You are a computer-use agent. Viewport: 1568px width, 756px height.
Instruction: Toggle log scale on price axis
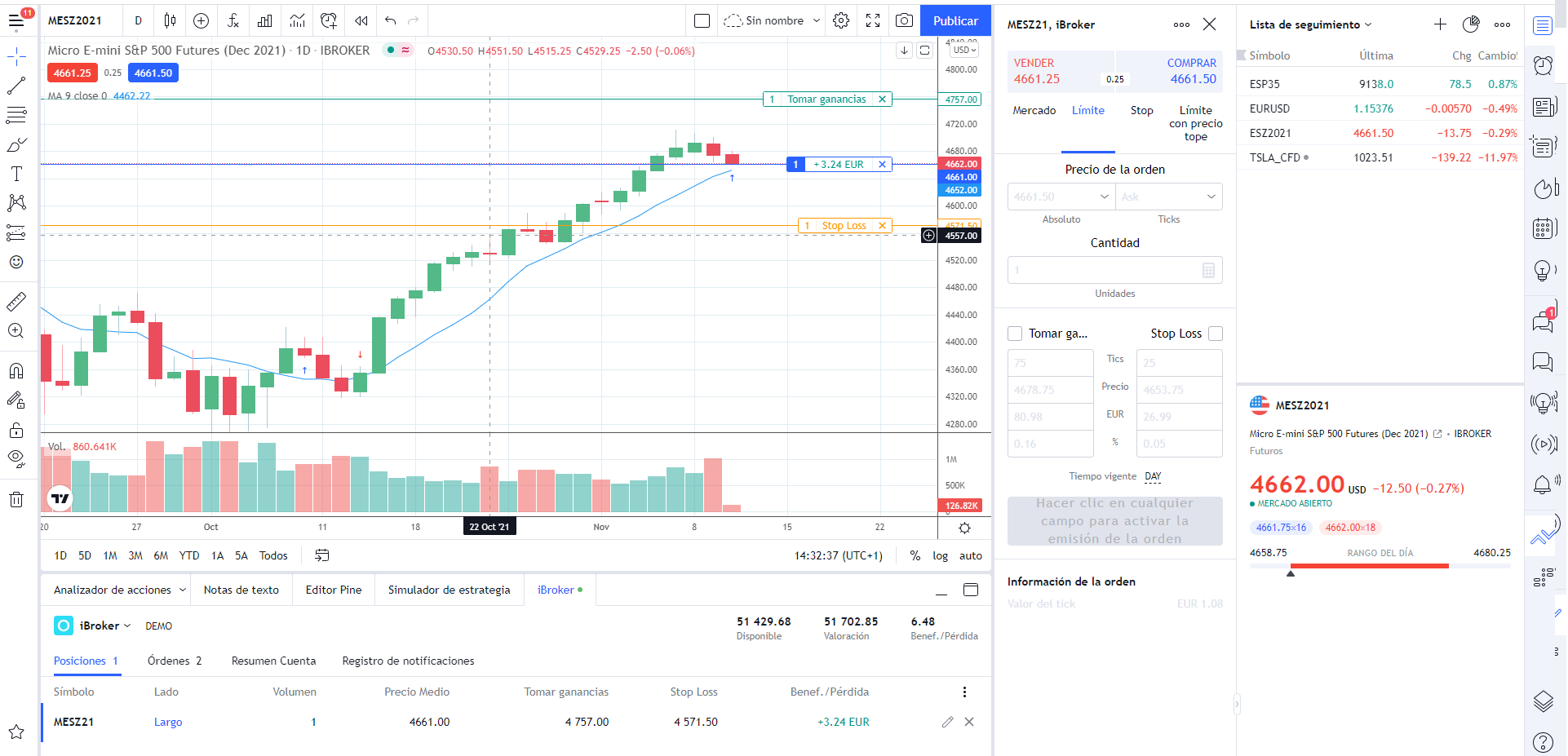coord(941,555)
